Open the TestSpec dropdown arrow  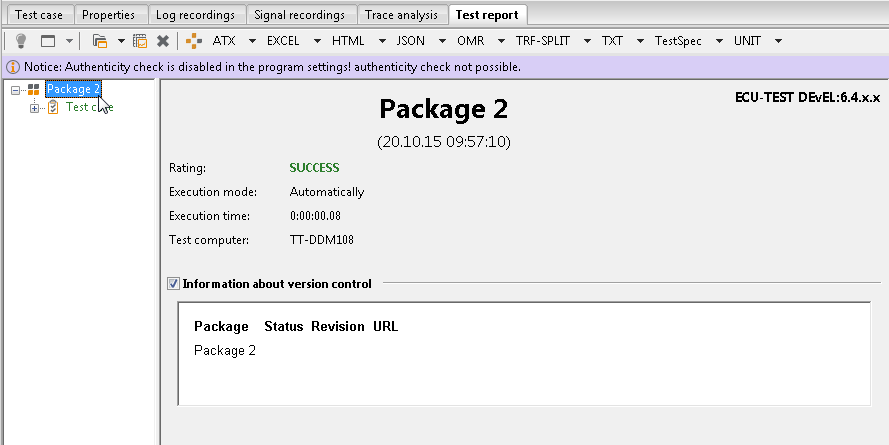click(719, 41)
